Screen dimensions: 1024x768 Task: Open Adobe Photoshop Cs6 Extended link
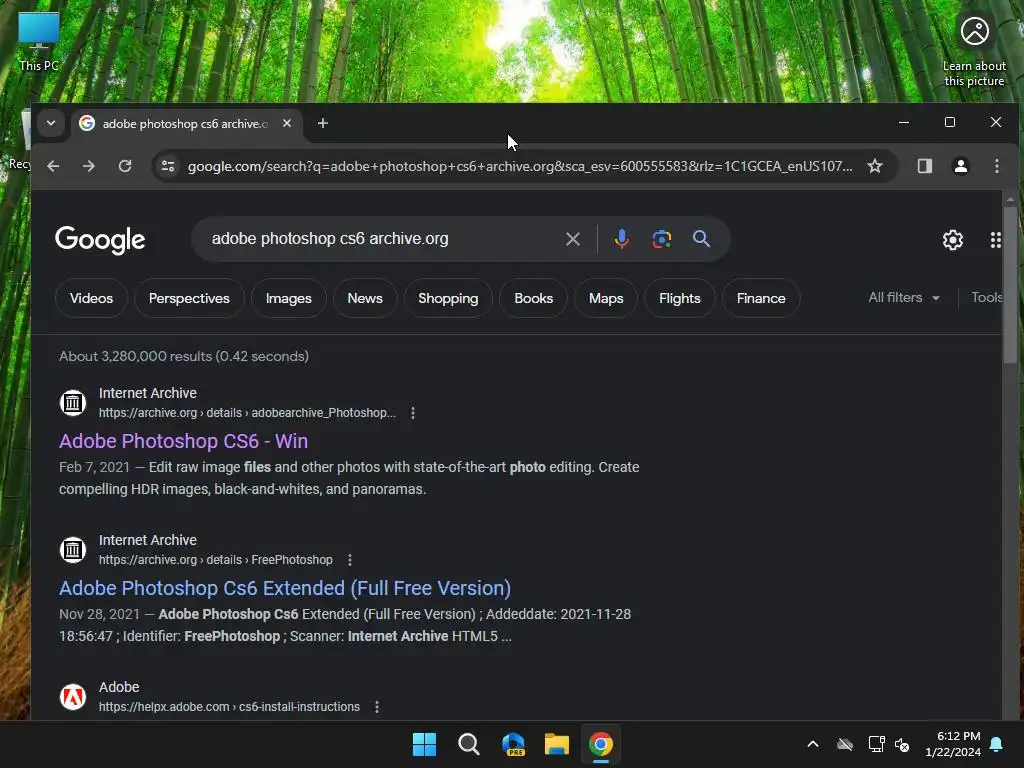coord(285,588)
